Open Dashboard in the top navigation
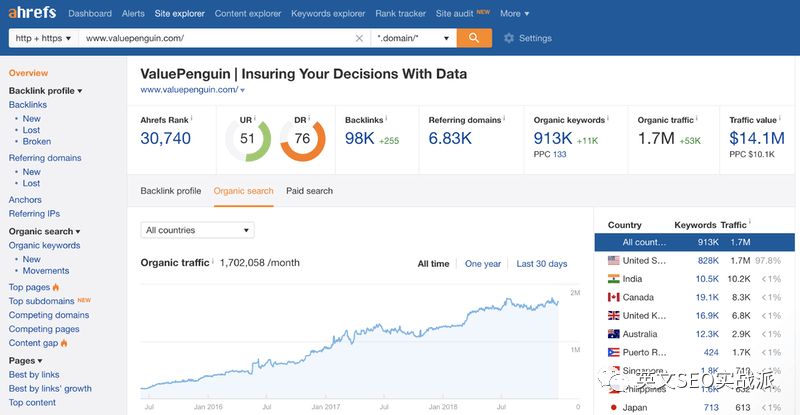The width and height of the screenshot is (800, 415). [x=90, y=14]
